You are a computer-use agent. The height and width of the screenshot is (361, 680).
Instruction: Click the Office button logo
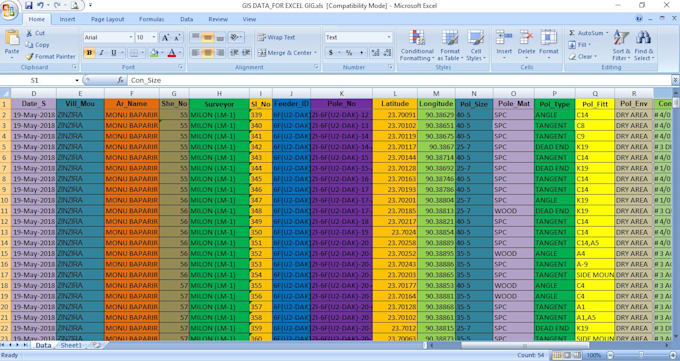click(9, 10)
